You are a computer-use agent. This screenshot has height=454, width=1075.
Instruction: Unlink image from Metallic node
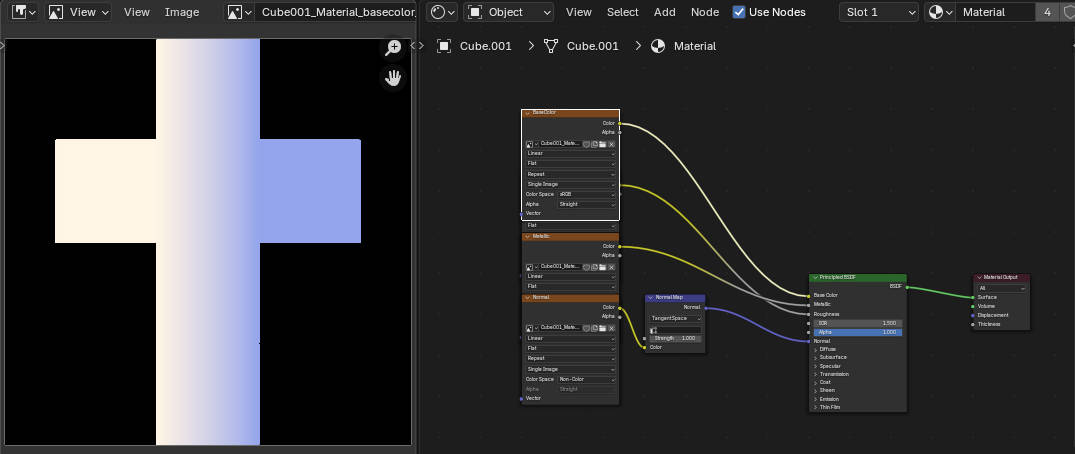click(x=612, y=266)
